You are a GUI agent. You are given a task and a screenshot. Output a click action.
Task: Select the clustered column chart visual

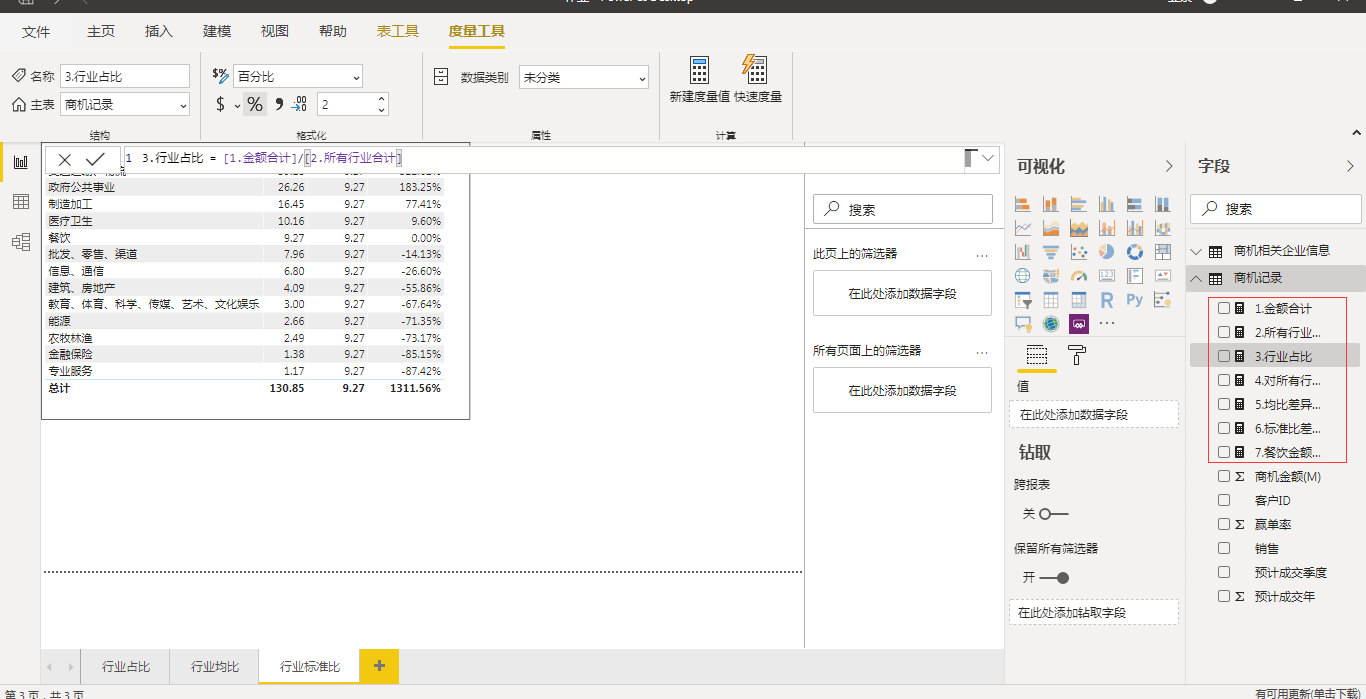click(1107, 204)
